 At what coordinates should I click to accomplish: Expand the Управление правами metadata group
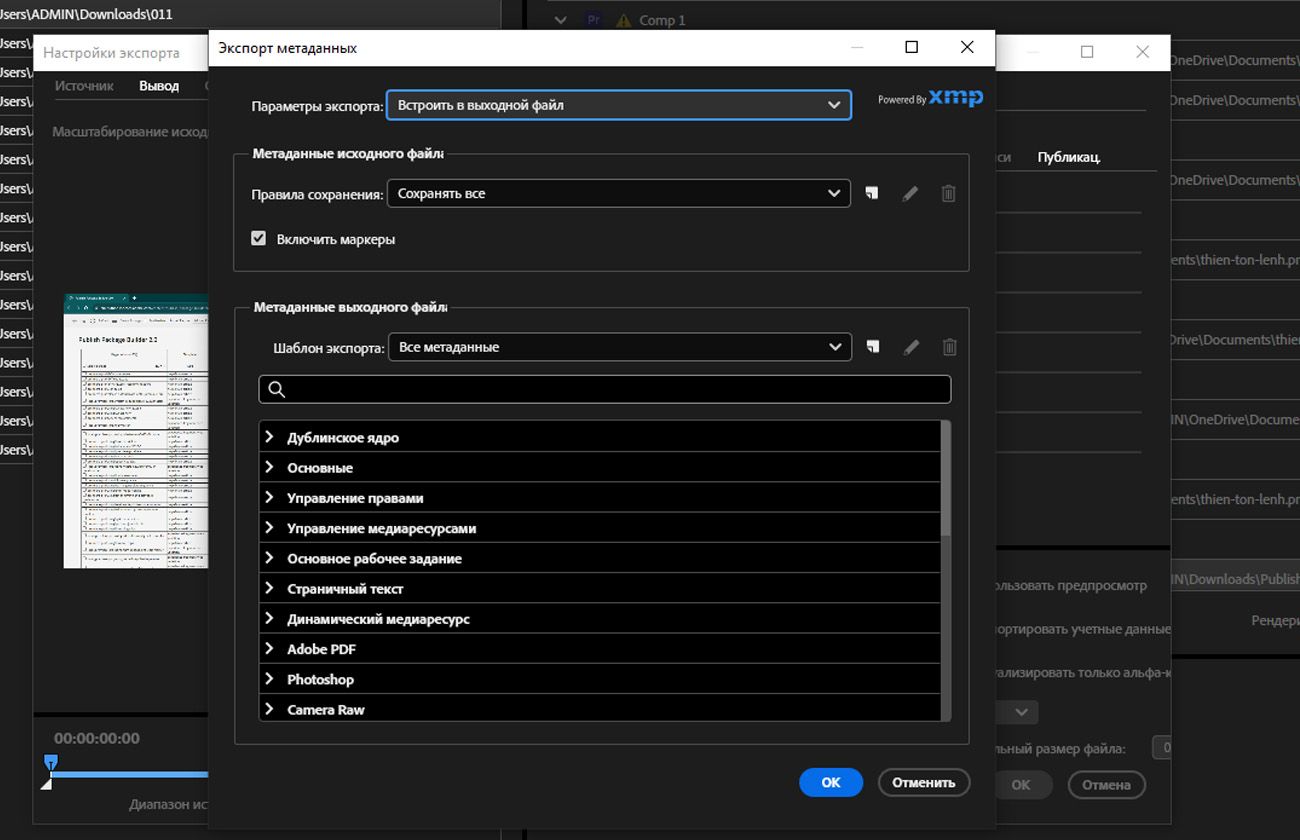[x=269, y=497]
